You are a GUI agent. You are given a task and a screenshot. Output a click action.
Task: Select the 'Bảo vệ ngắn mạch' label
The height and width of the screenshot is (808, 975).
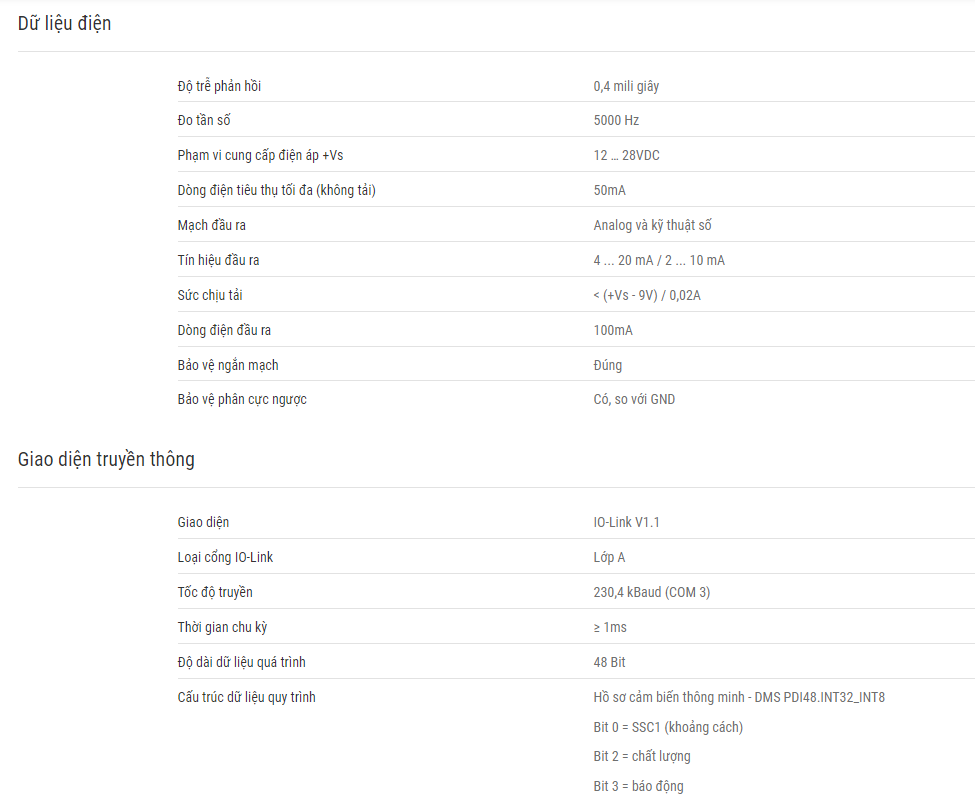228,365
